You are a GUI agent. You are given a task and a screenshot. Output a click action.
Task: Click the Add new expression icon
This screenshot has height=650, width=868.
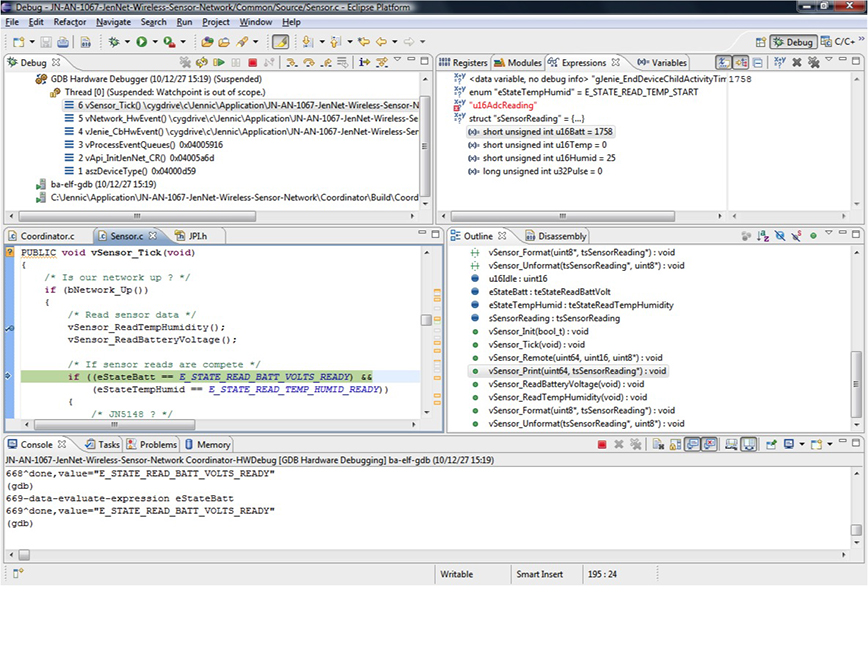point(780,62)
